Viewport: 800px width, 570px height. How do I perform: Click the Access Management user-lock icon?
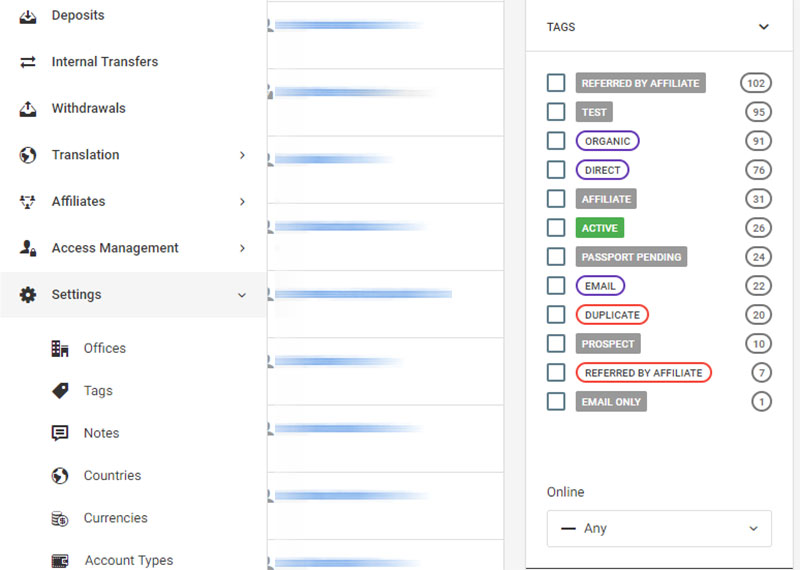click(28, 248)
